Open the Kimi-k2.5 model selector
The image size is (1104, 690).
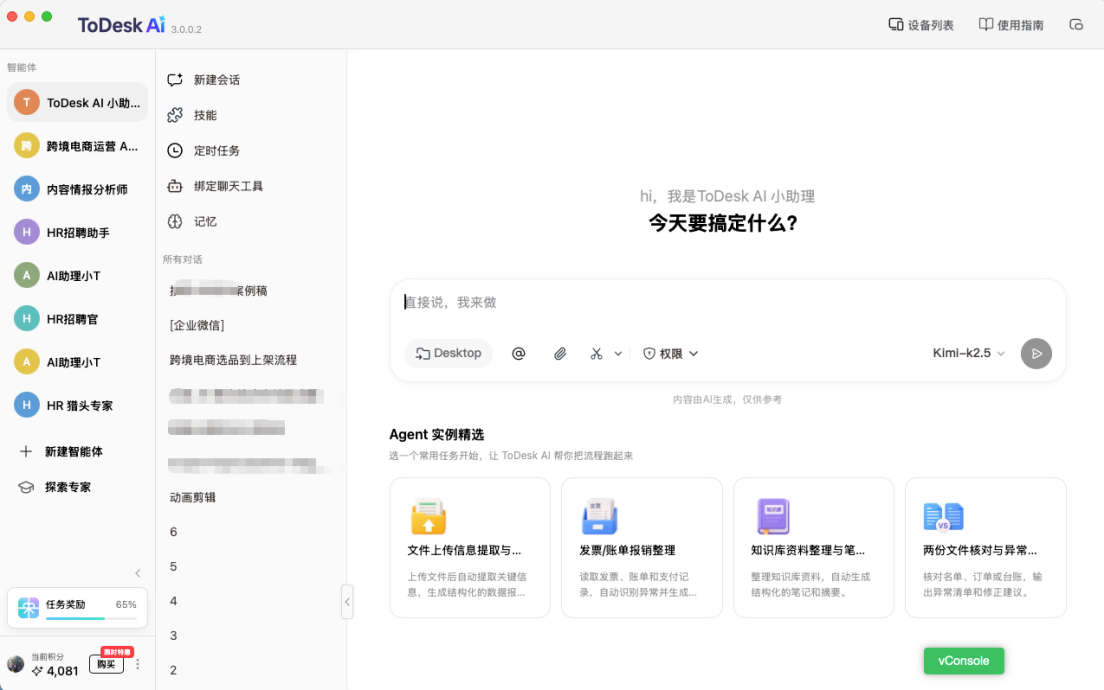(969, 353)
